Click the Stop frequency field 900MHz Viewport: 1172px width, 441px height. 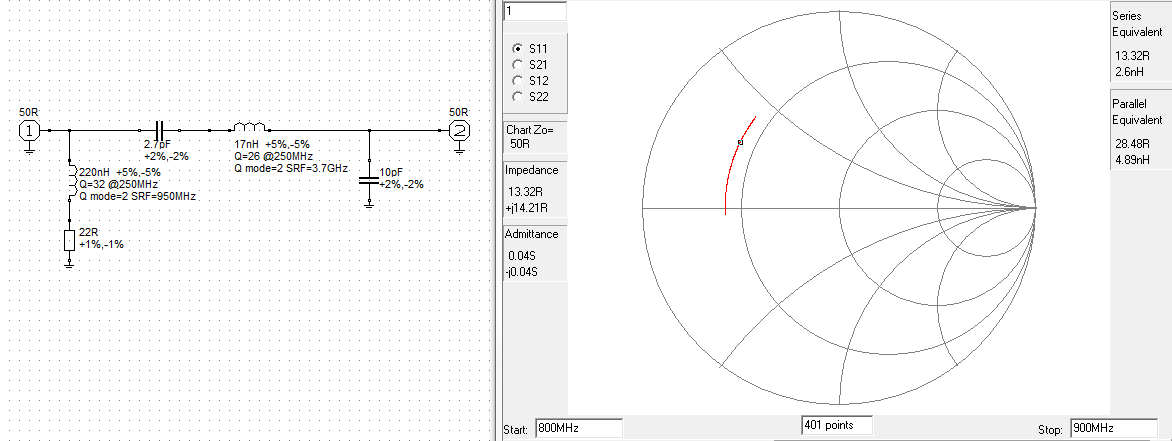coord(1114,429)
